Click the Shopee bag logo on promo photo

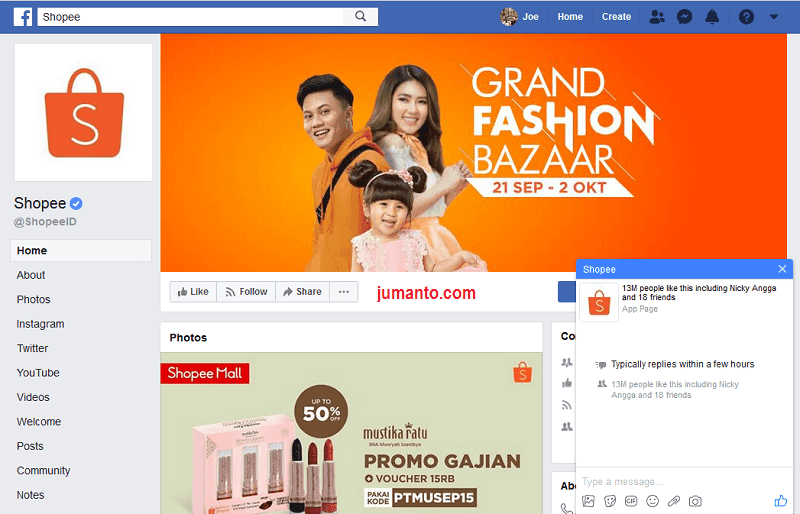522,372
